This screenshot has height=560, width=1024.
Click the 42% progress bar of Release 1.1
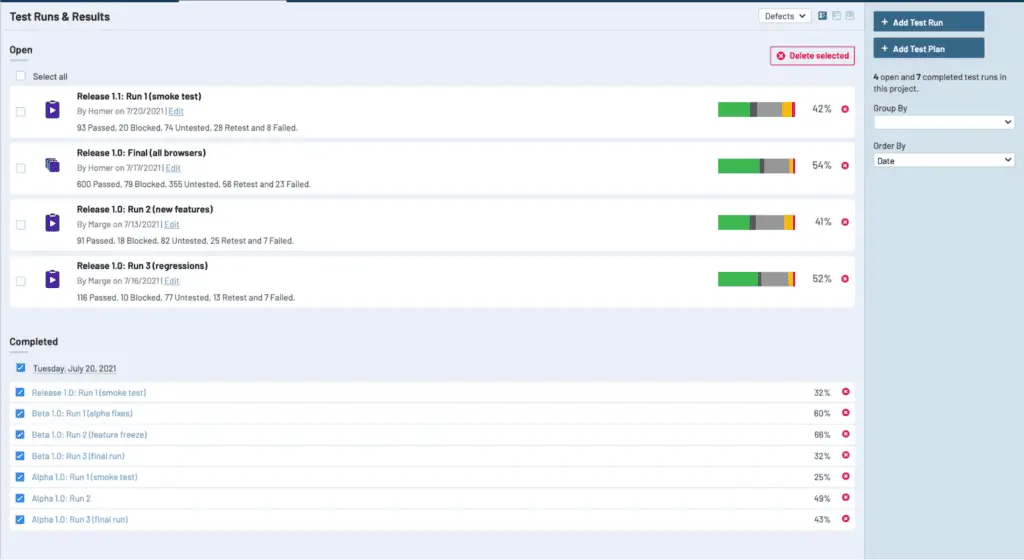(756, 110)
